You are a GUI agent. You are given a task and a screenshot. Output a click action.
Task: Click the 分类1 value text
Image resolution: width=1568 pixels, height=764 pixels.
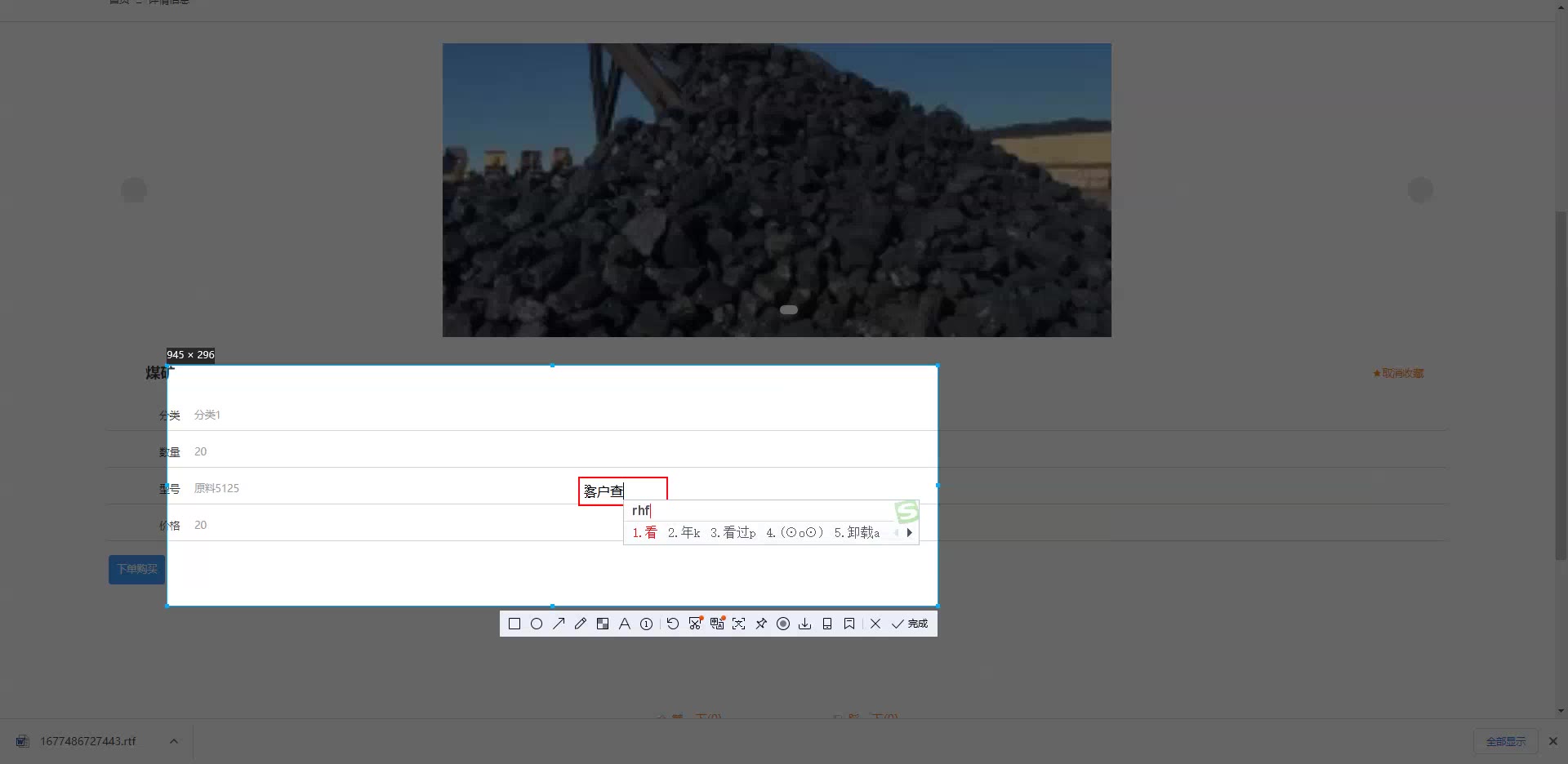tap(207, 415)
